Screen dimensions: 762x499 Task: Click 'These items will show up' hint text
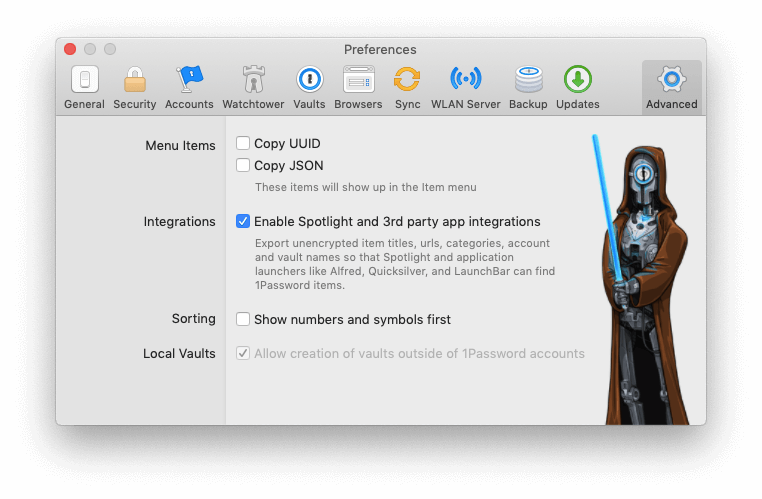366,187
